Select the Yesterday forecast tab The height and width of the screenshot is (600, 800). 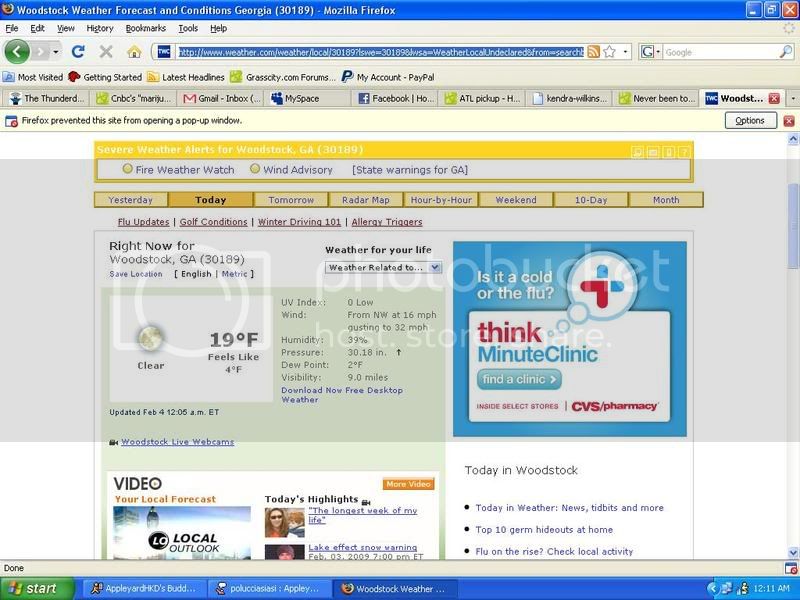131,200
